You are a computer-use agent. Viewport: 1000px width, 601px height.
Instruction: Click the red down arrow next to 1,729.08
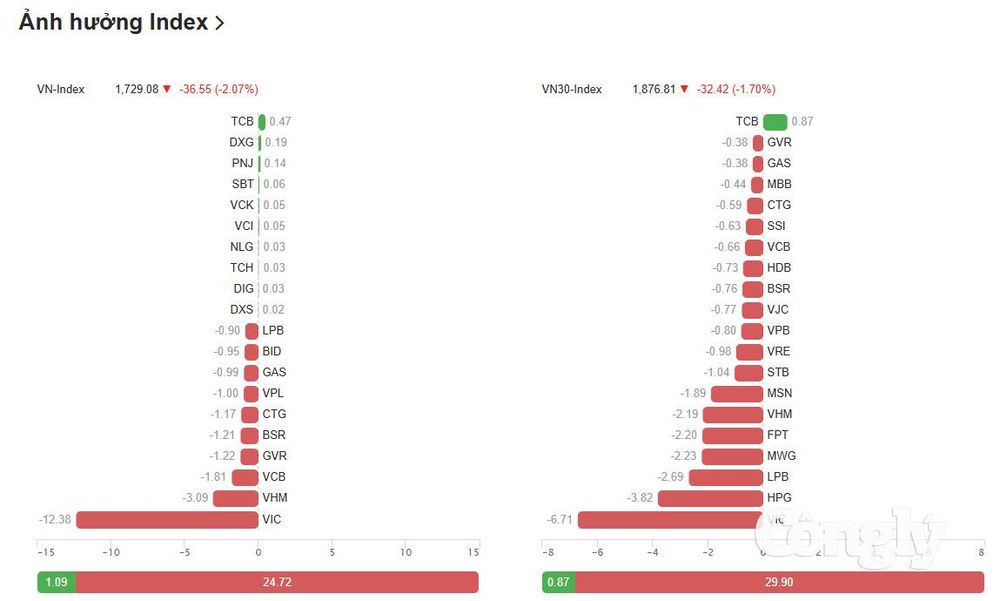tap(167, 89)
